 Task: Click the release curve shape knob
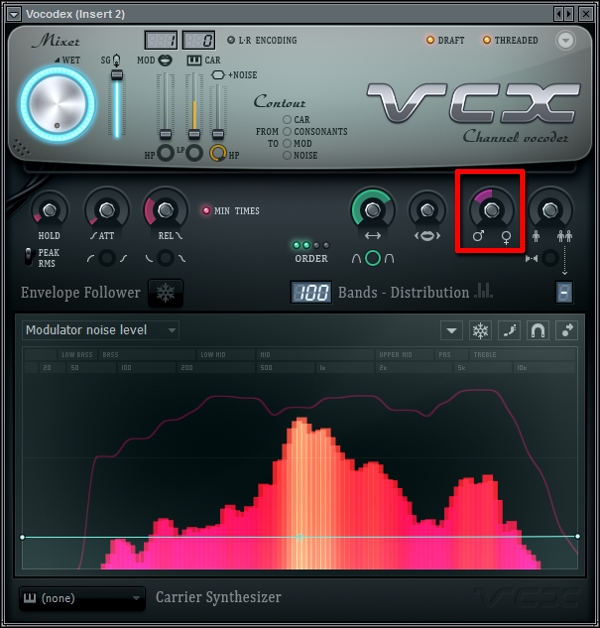pyautogui.click(x=165, y=258)
